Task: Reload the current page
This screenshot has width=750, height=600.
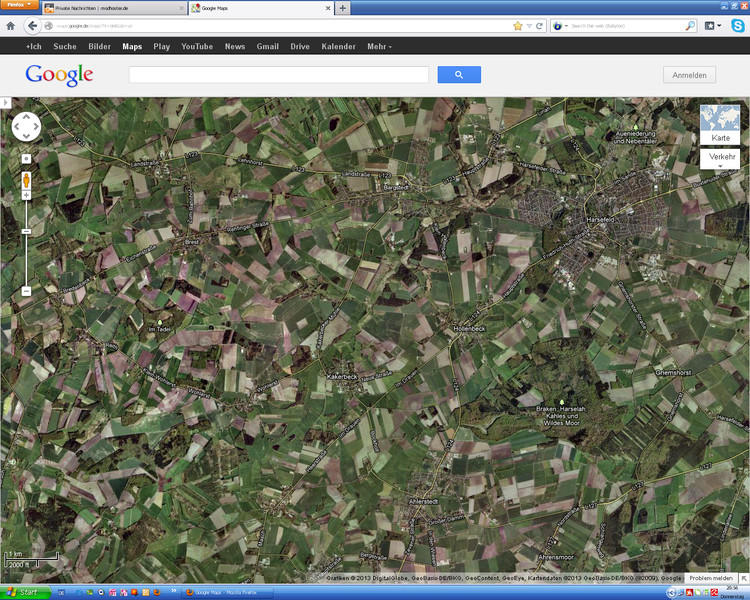Action: [x=539, y=26]
